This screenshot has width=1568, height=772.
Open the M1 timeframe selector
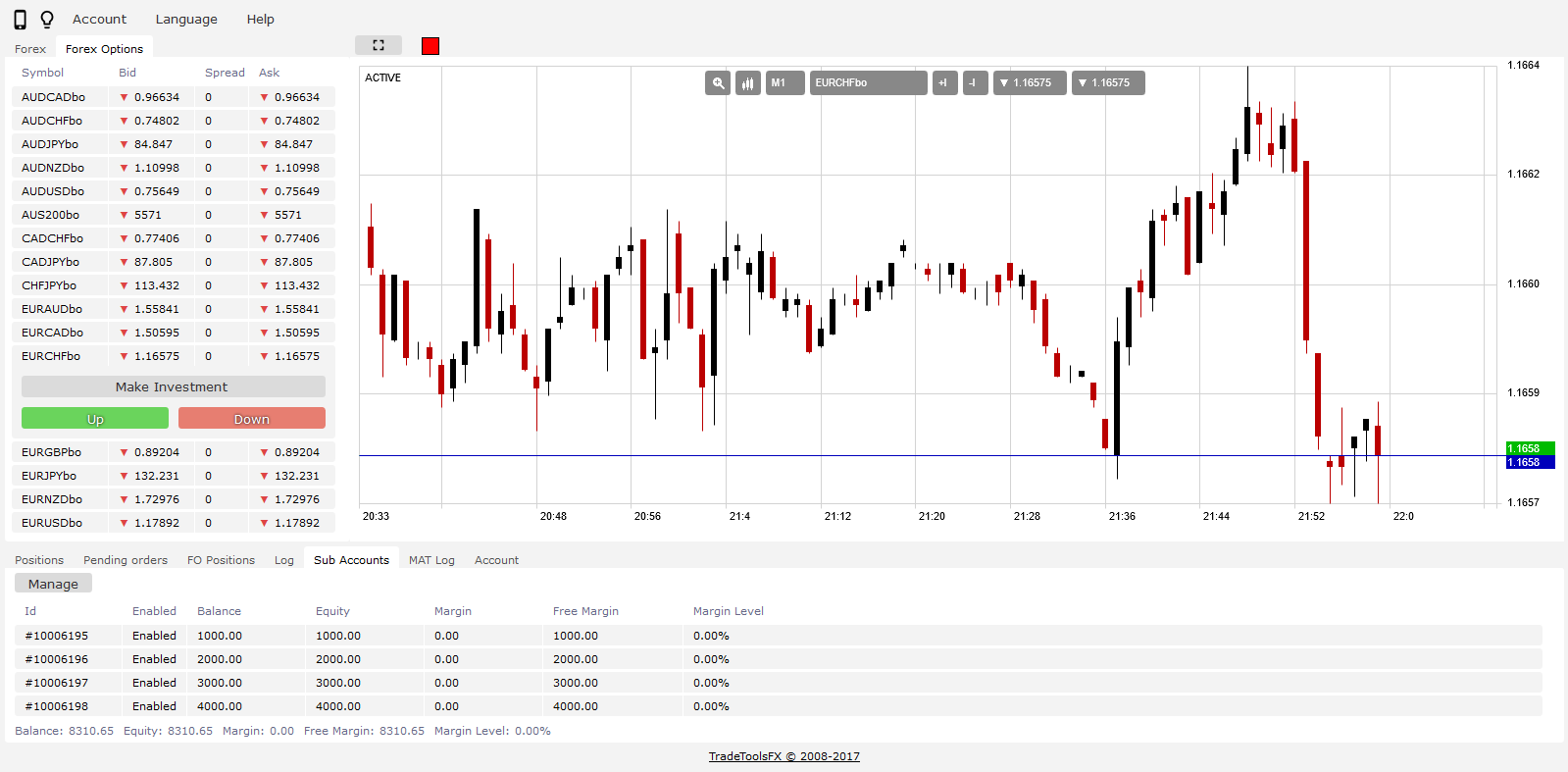point(784,83)
